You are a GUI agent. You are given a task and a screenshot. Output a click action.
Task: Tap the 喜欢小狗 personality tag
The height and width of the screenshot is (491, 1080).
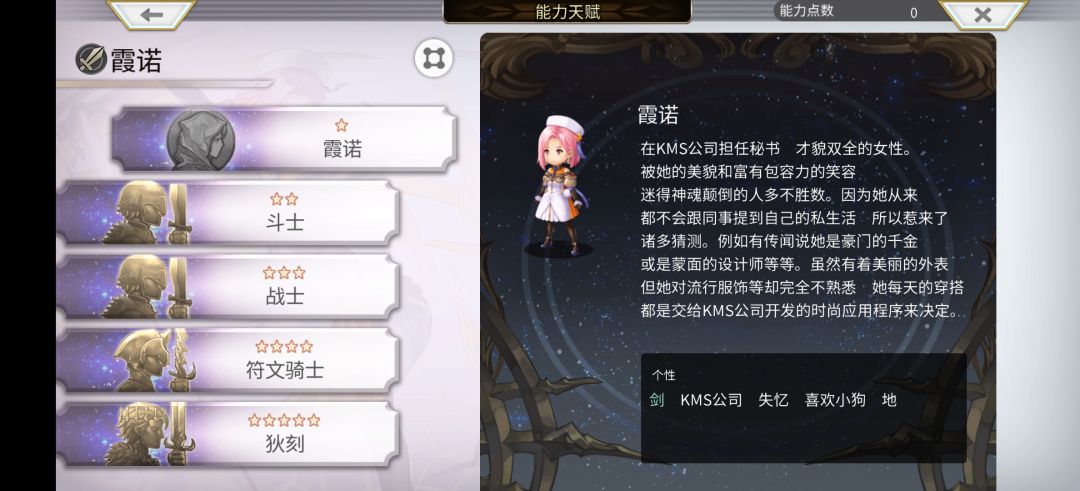[835, 400]
